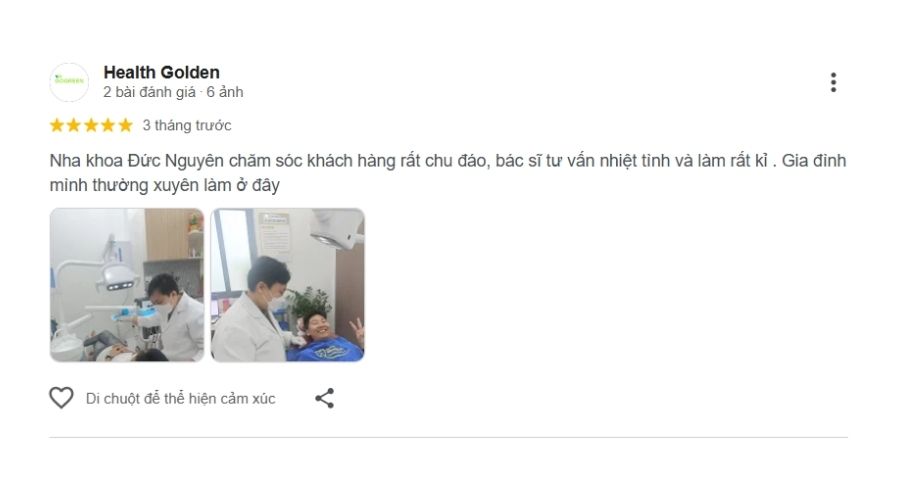Click review line 'mình thường xuyên làm ở đây'

(x=165, y=185)
